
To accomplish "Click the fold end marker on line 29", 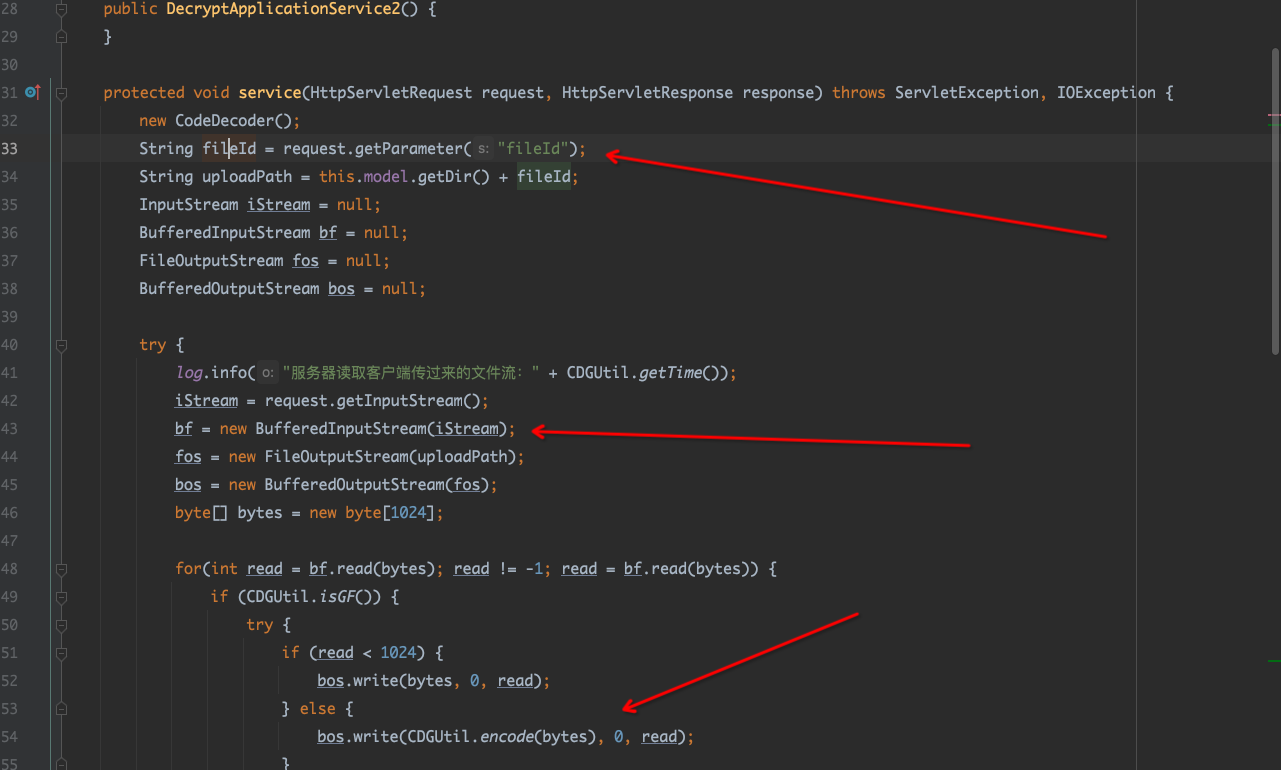I will [x=62, y=37].
